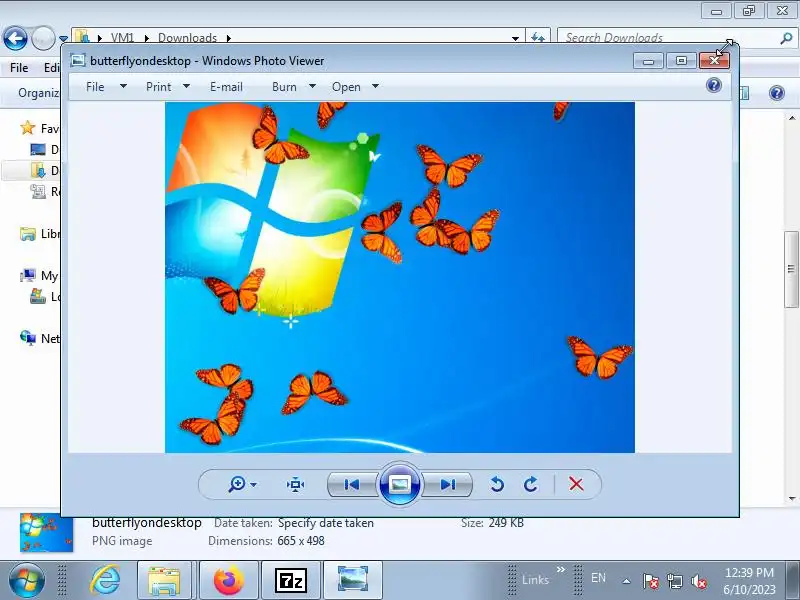Image resolution: width=800 pixels, height=600 pixels.
Task: Open the Explorer Organize menu
Action: pos(38,93)
